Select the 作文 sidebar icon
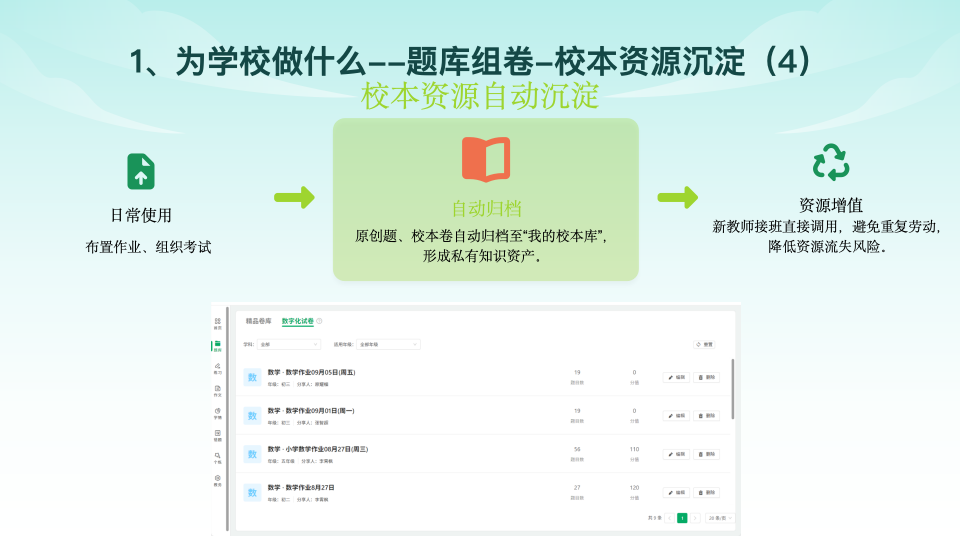The width and height of the screenshot is (960, 540). point(217,389)
